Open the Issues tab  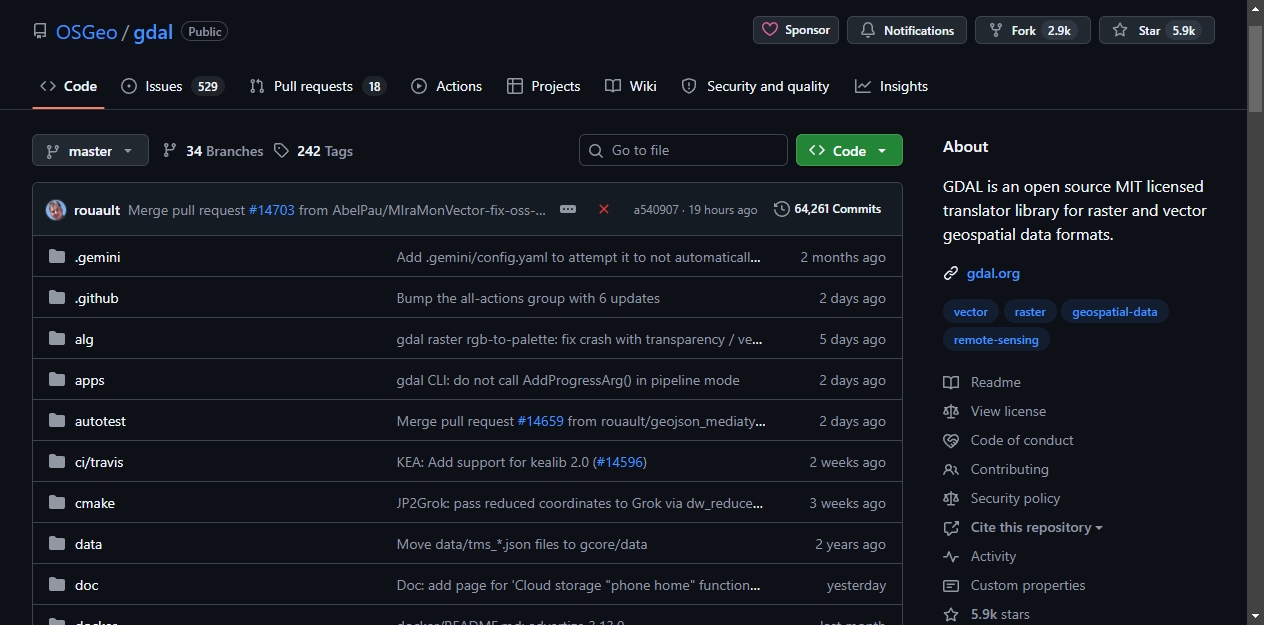171,86
